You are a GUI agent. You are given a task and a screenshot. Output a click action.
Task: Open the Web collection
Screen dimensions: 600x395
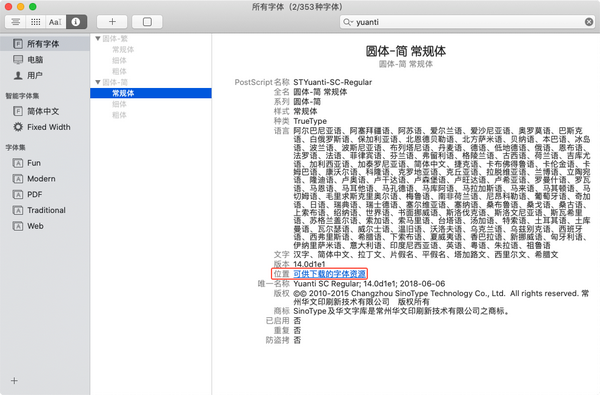45,226
